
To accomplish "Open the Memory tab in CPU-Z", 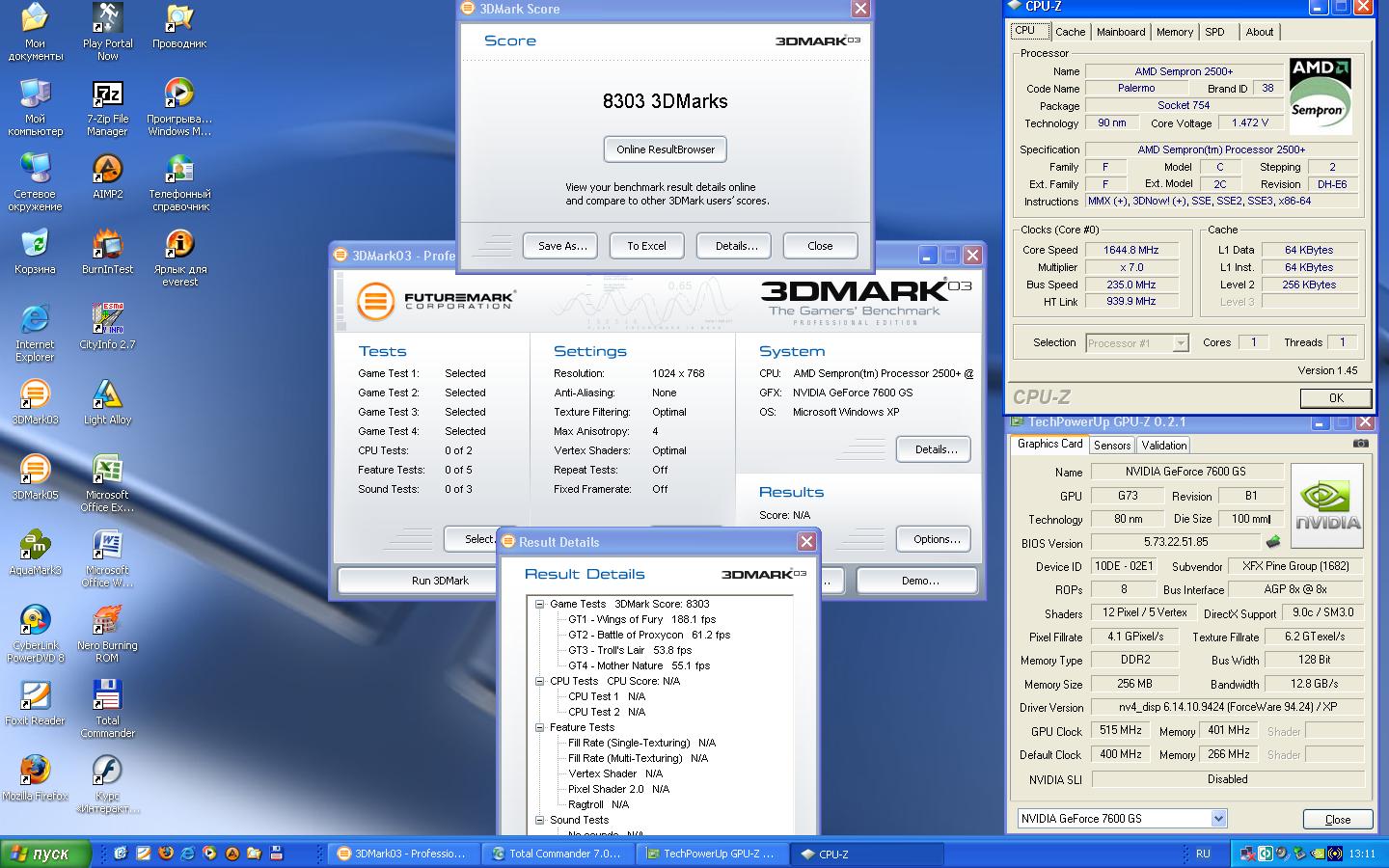I will (x=1174, y=32).
